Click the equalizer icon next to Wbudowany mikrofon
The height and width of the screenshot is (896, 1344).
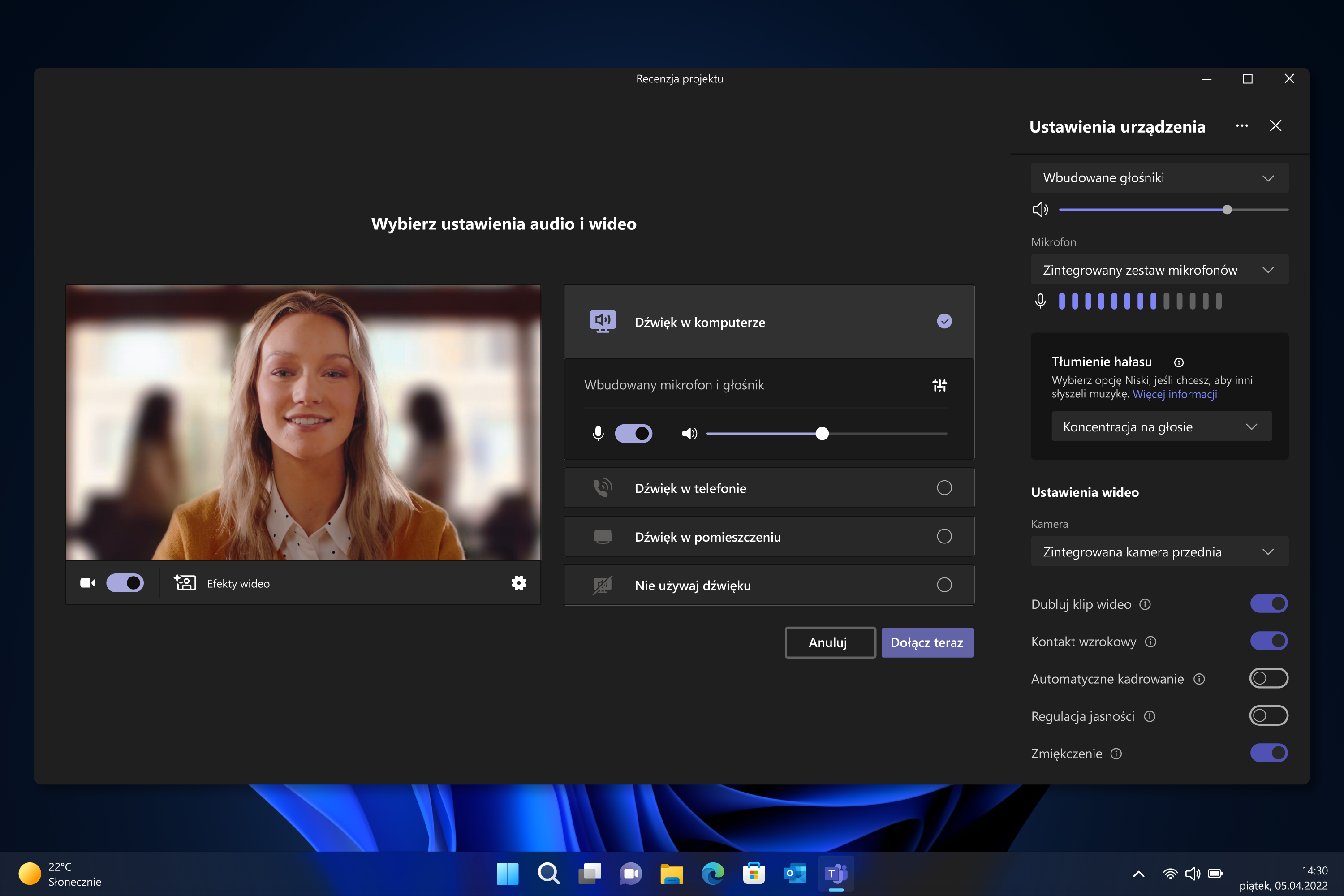939,386
